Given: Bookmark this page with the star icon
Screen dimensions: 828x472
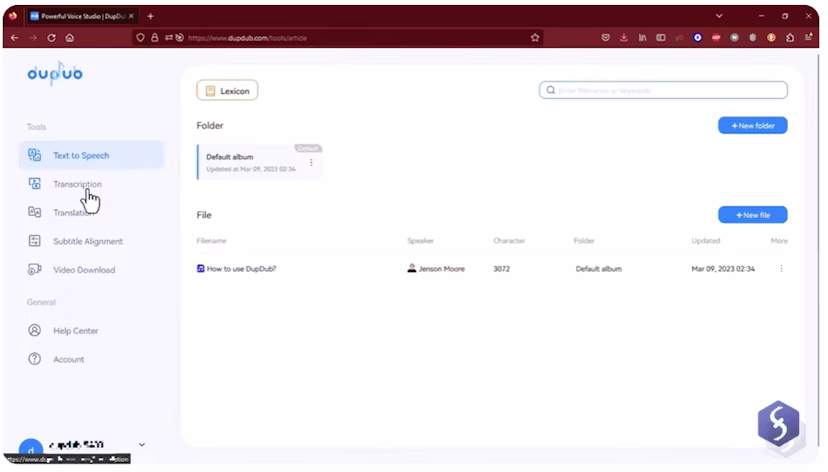Looking at the screenshot, I should pyautogui.click(x=535, y=37).
